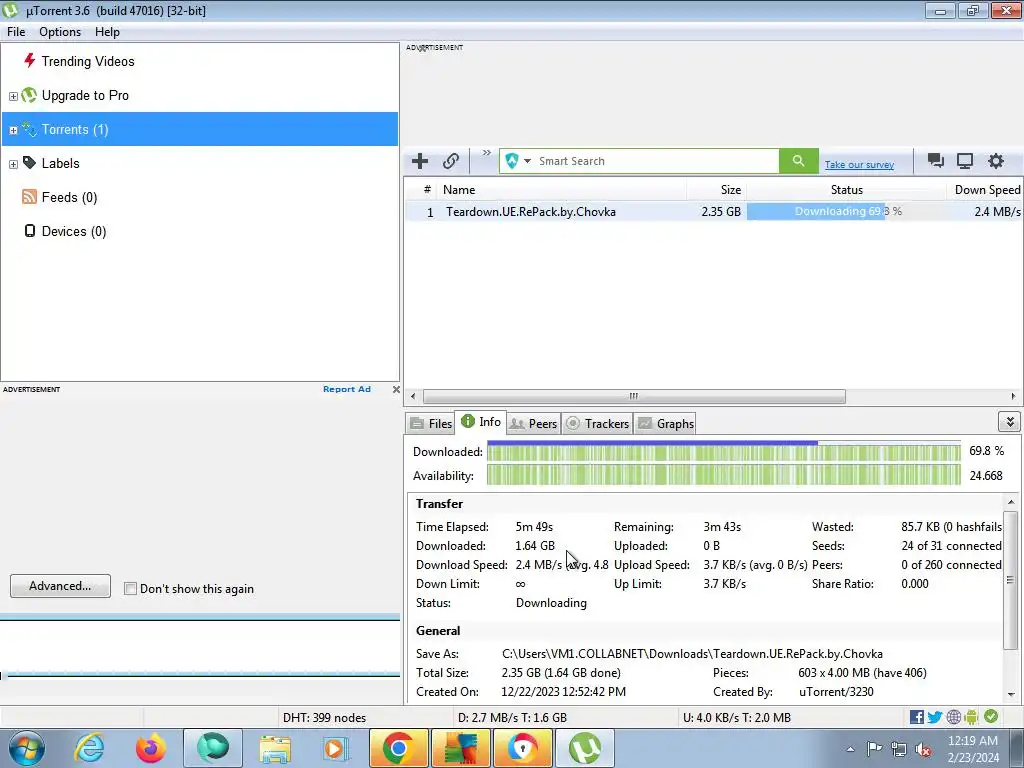Switch to the Graphs tab

point(665,423)
